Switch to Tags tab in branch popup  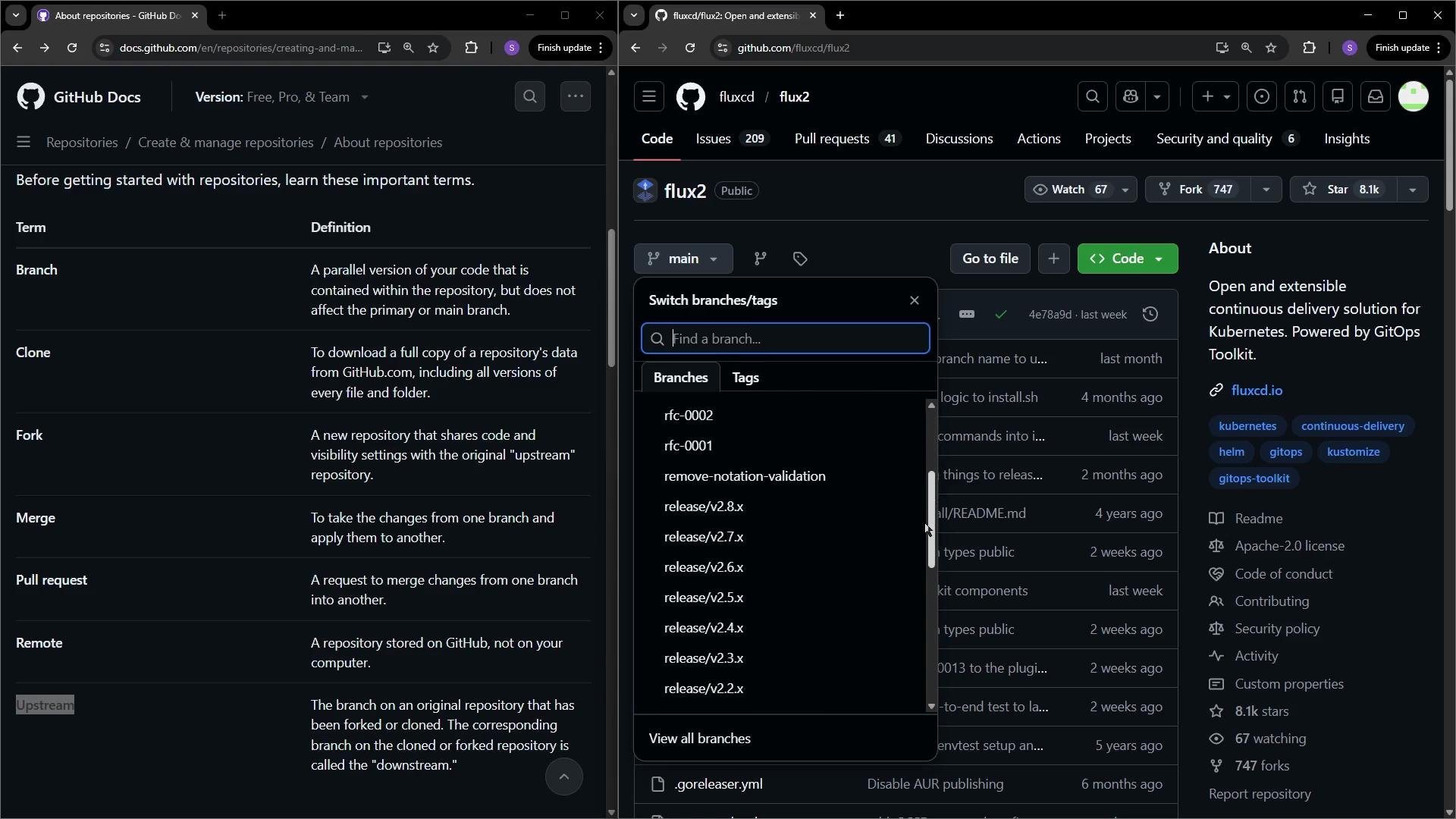(x=745, y=378)
